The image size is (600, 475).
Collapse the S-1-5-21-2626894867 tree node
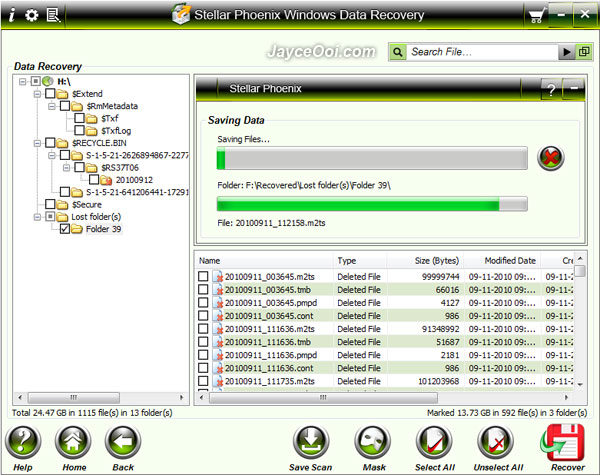pyautogui.click(x=52, y=155)
